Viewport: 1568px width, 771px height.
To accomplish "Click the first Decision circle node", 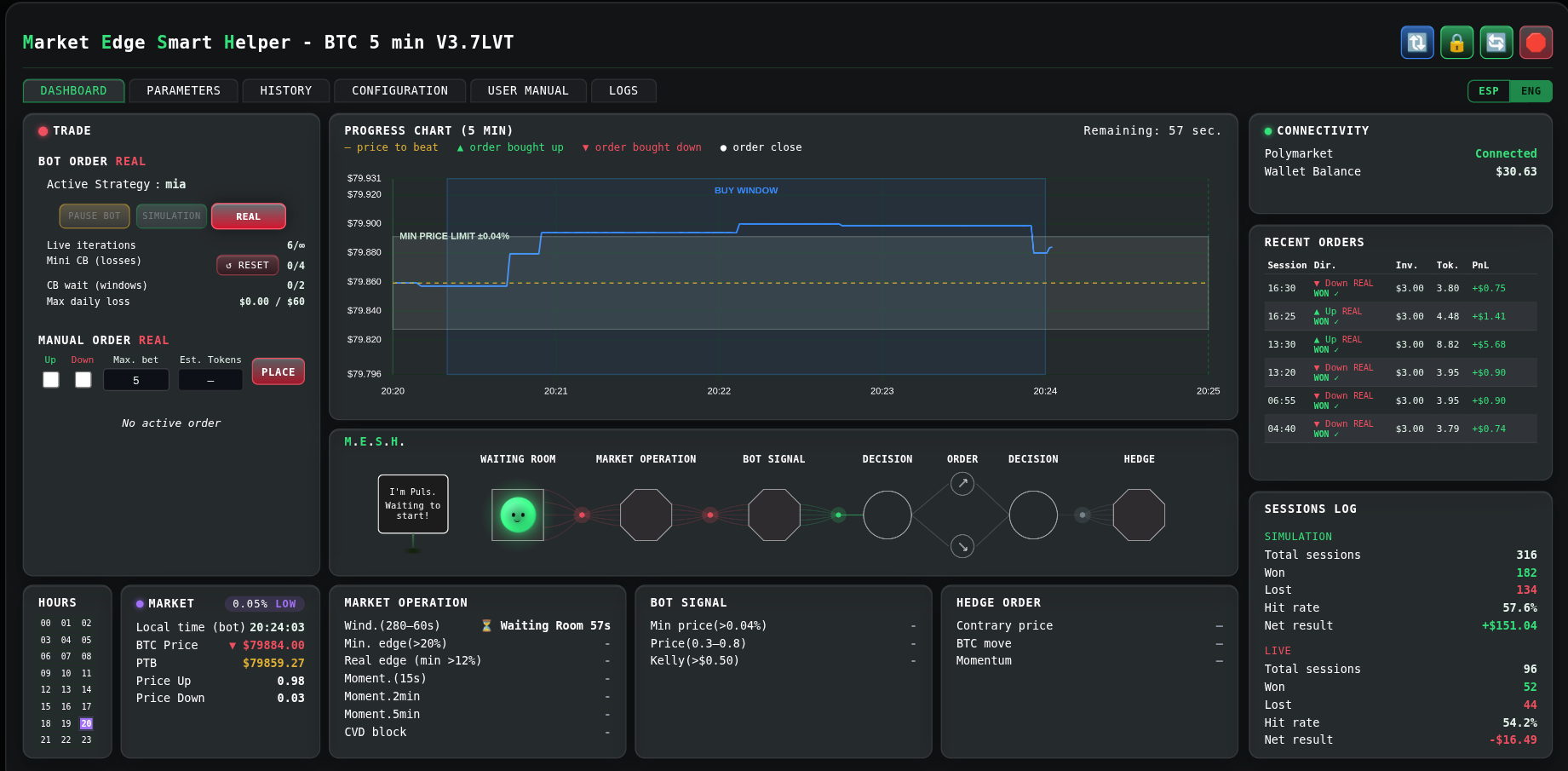I will point(887,515).
